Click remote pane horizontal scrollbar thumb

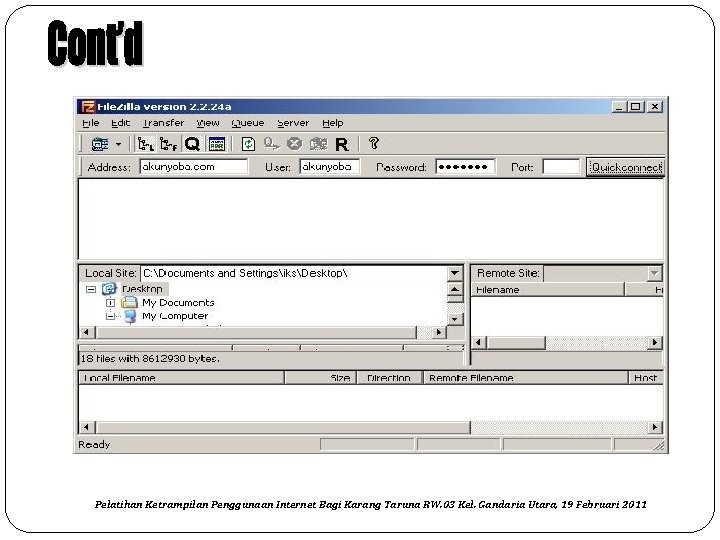coord(516,343)
